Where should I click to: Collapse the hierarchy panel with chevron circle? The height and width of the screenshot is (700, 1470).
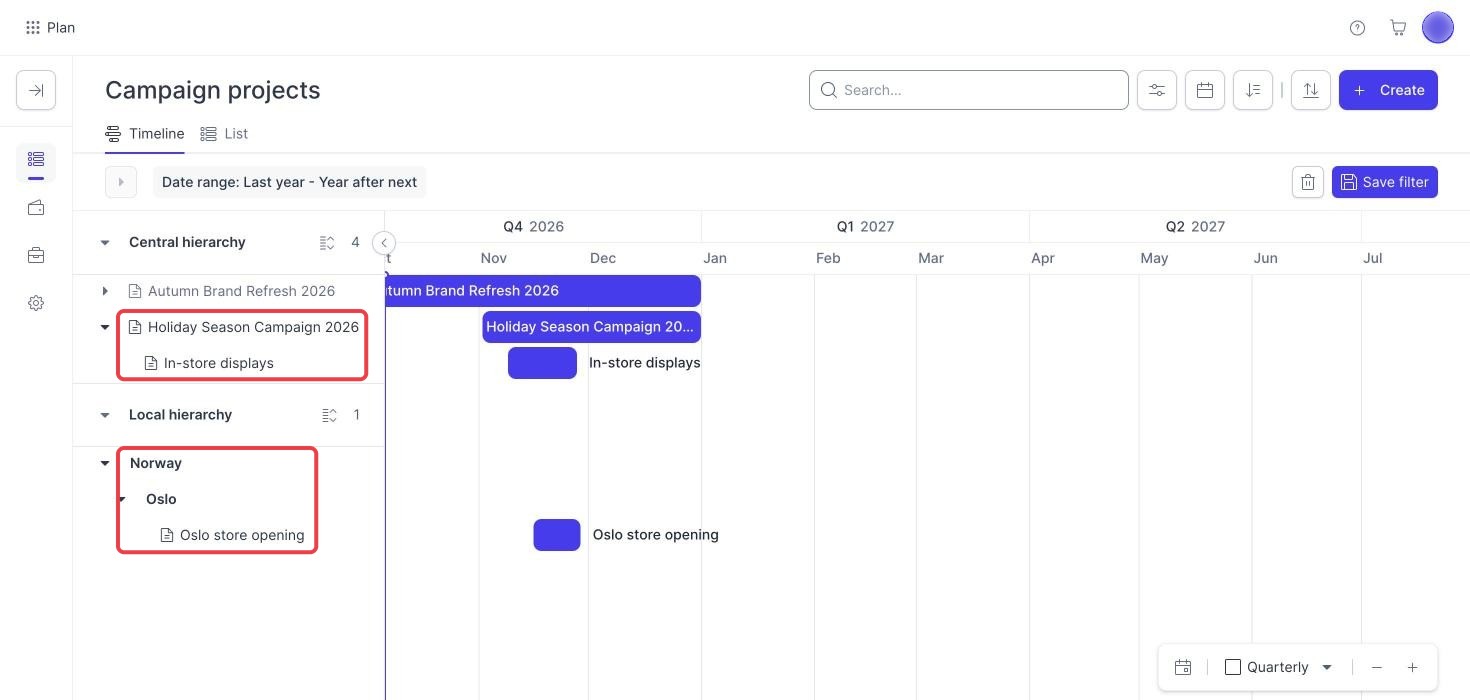[384, 243]
